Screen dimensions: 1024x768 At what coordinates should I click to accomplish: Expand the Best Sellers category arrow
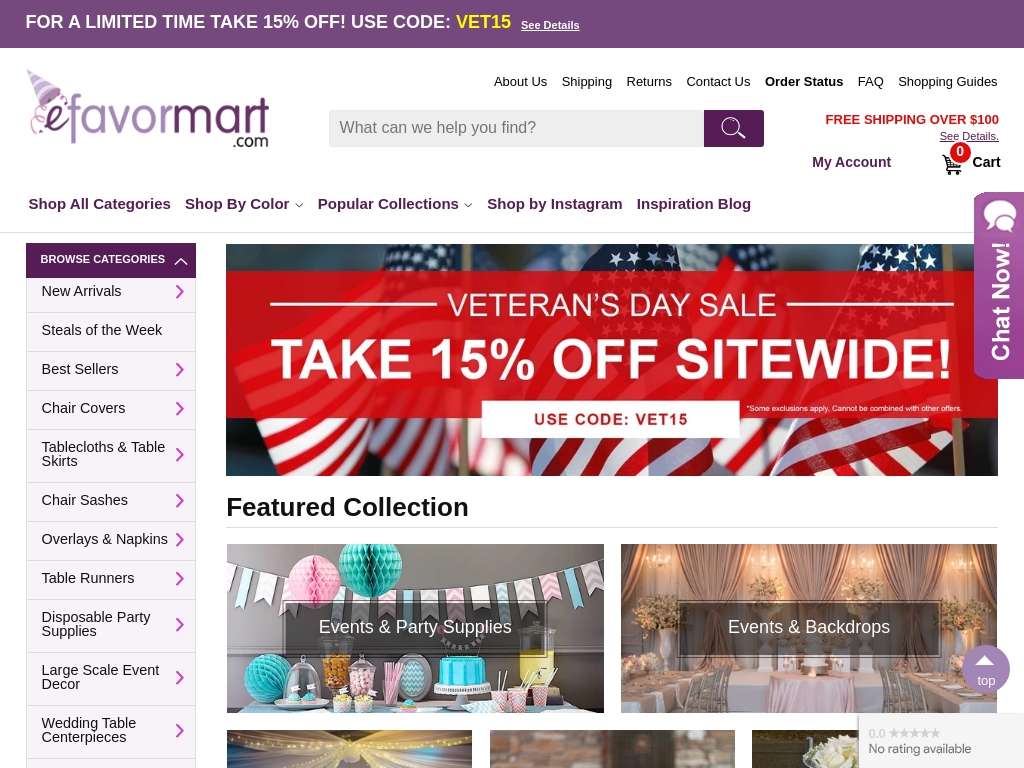click(180, 370)
